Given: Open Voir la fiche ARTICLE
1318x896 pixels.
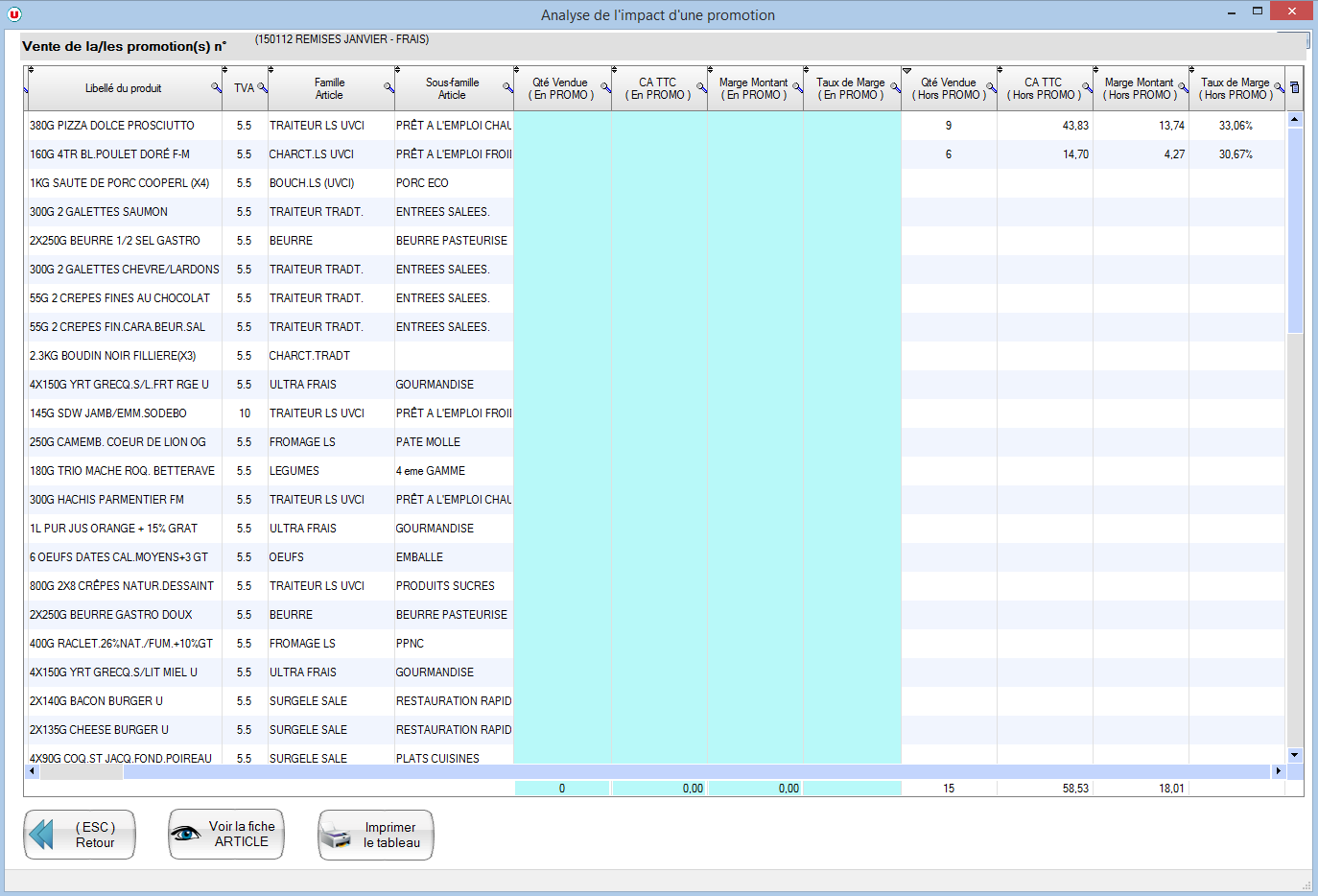Looking at the screenshot, I should click(x=226, y=835).
